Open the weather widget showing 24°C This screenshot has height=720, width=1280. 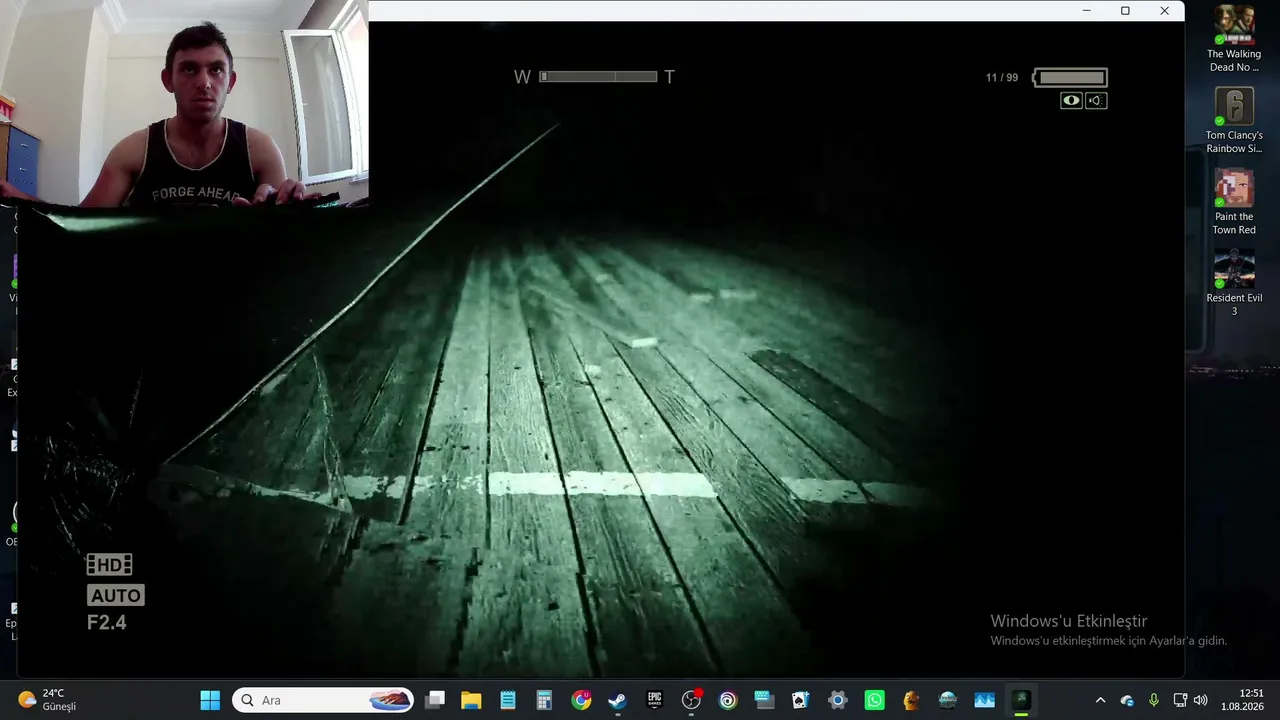48,700
